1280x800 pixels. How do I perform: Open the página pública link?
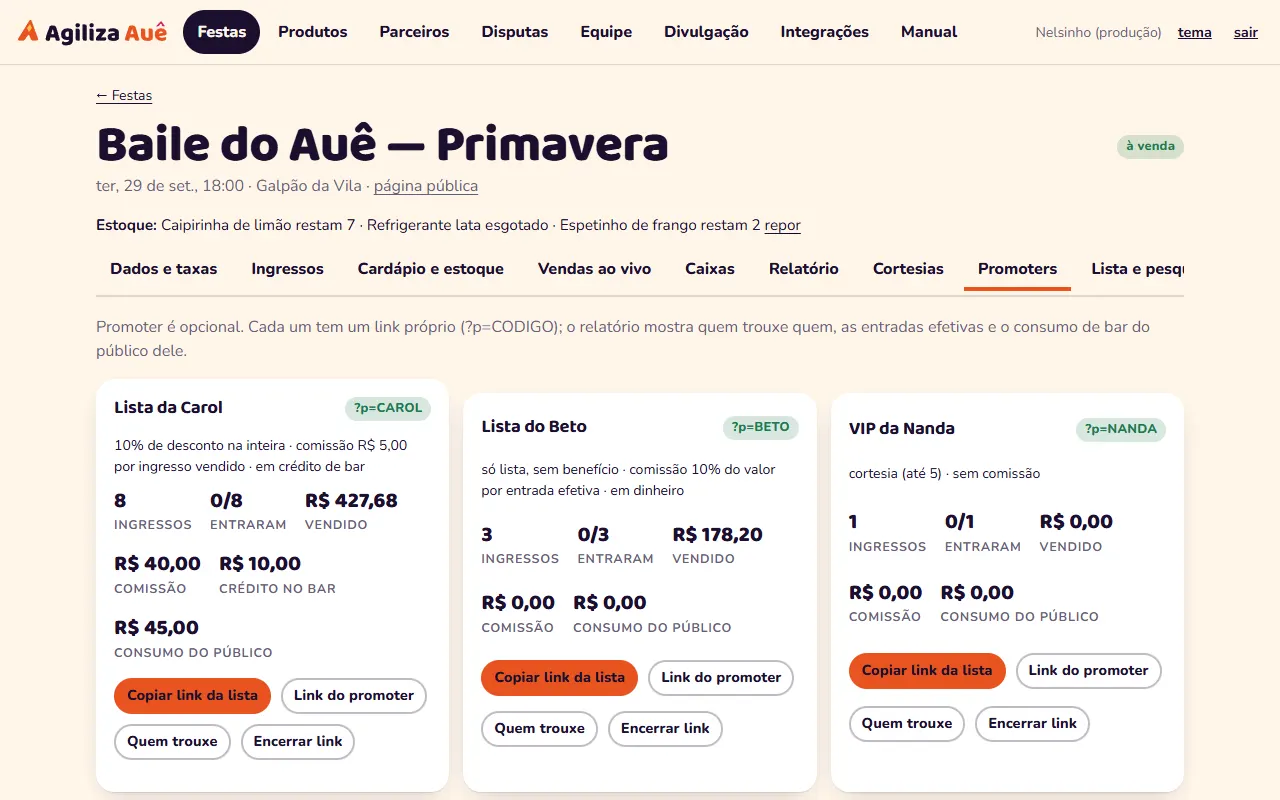(x=426, y=186)
